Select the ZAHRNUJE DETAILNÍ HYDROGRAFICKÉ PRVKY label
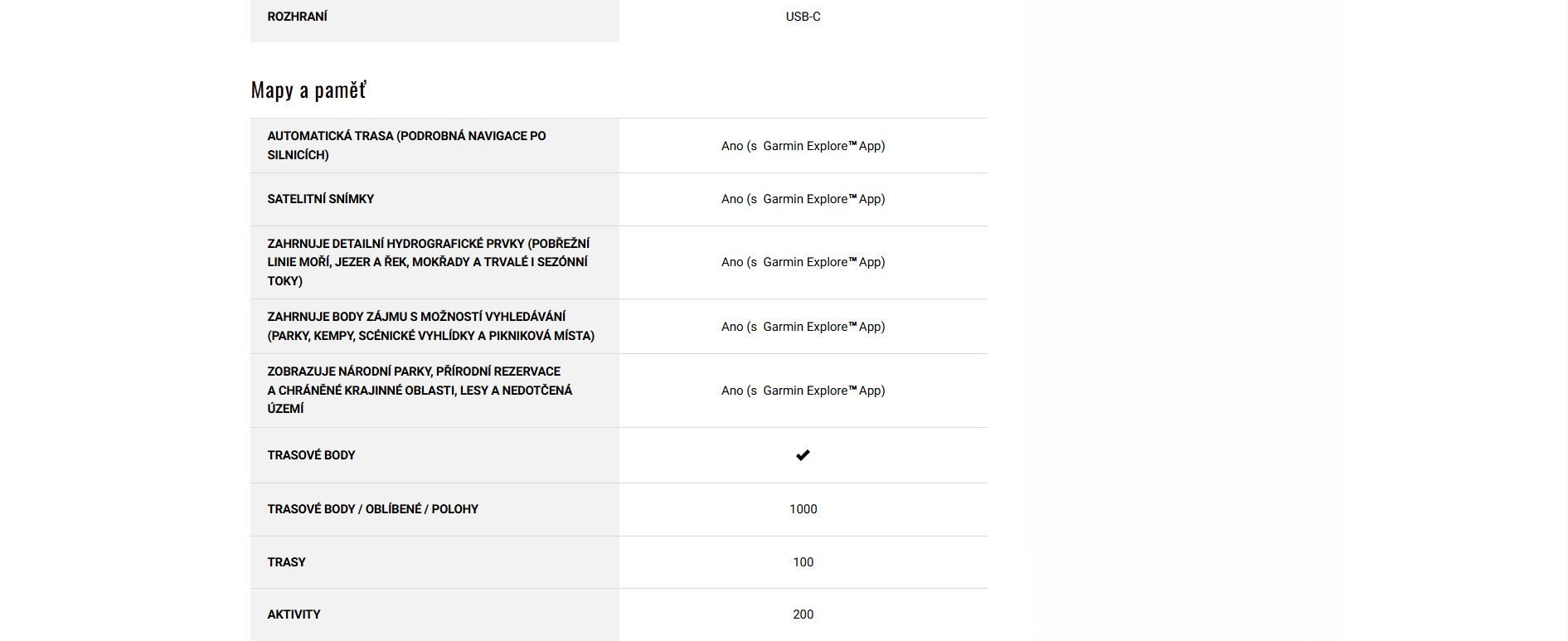Image resolution: width=1568 pixels, height=641 pixels. pyautogui.click(x=428, y=262)
